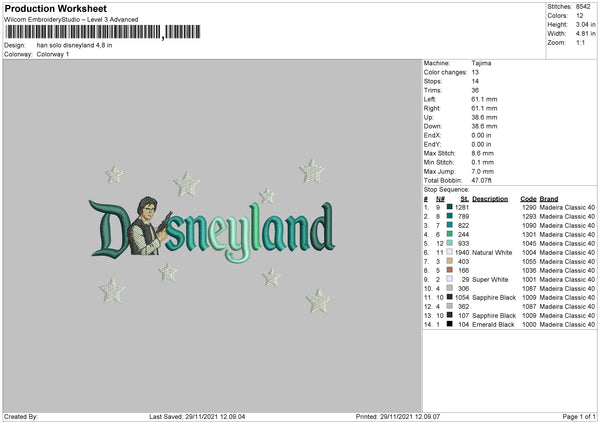This screenshot has width=600, height=424.
Task: Select thread code 1290 in row 1
Action: tap(529, 207)
